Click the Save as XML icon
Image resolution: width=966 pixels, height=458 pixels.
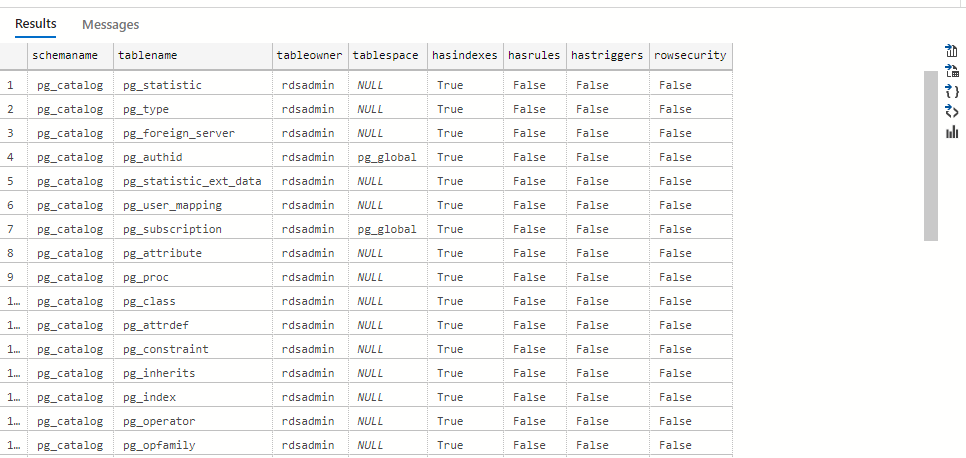[x=951, y=111]
